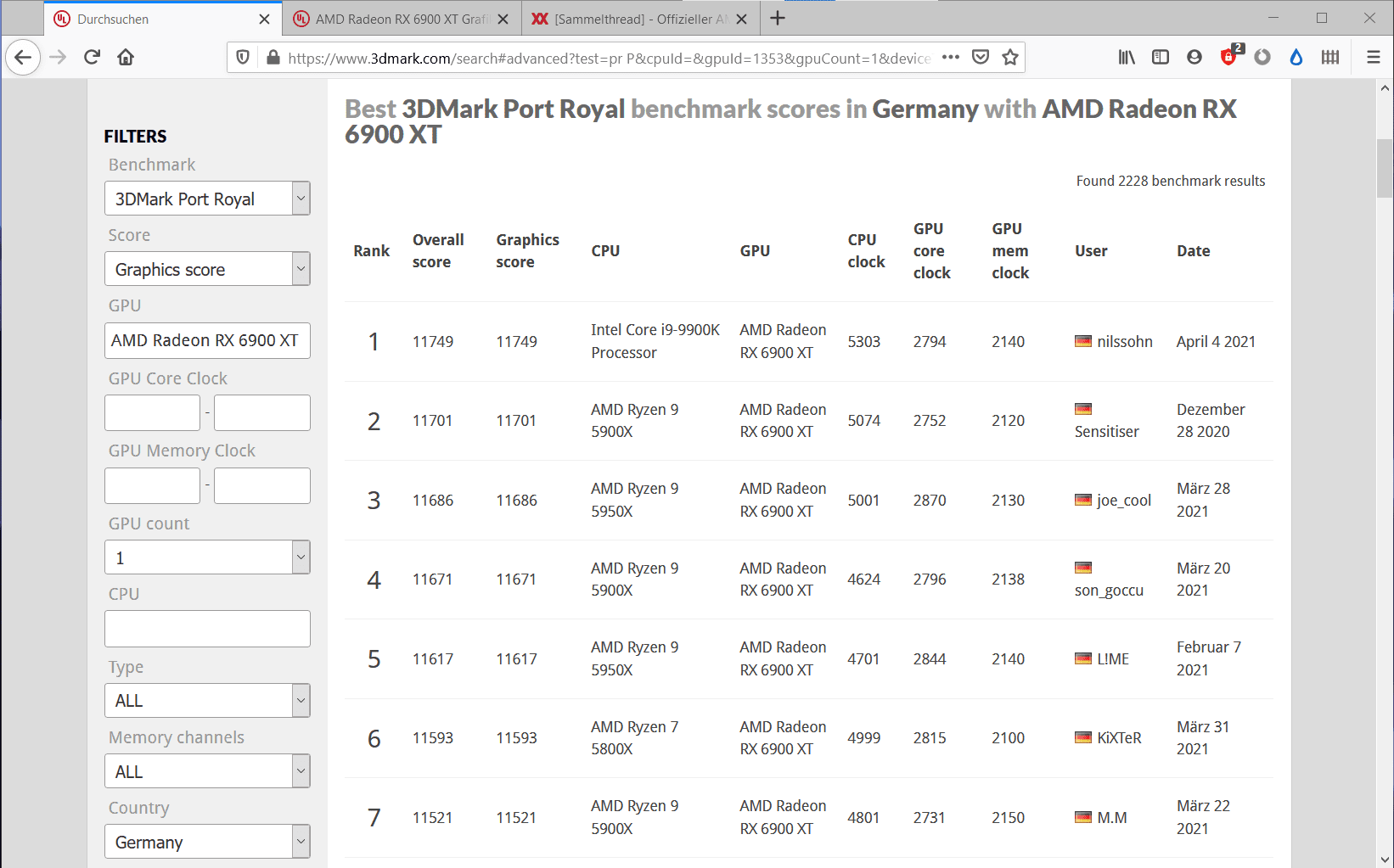
Task: Open the Type dropdown set to ALL
Action: 207,700
